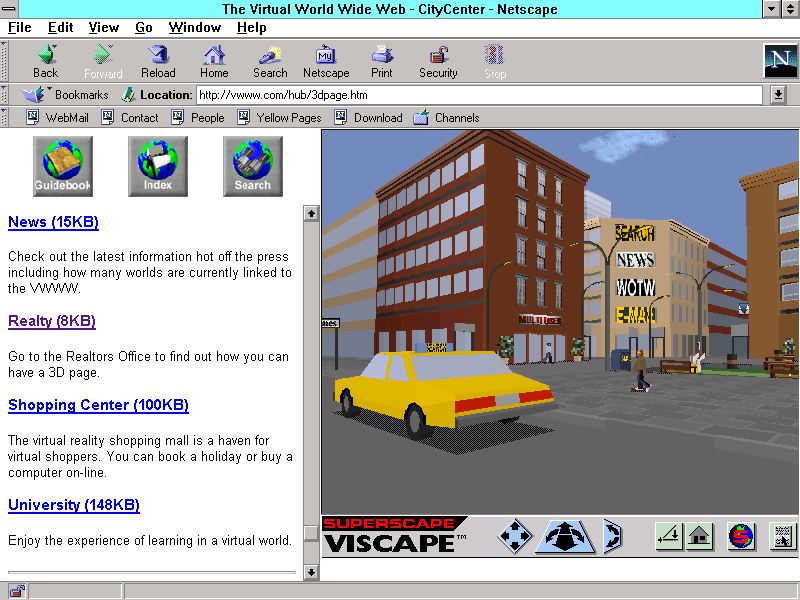800x600 pixels.
Task: Go to the Home page
Action: pos(214,61)
